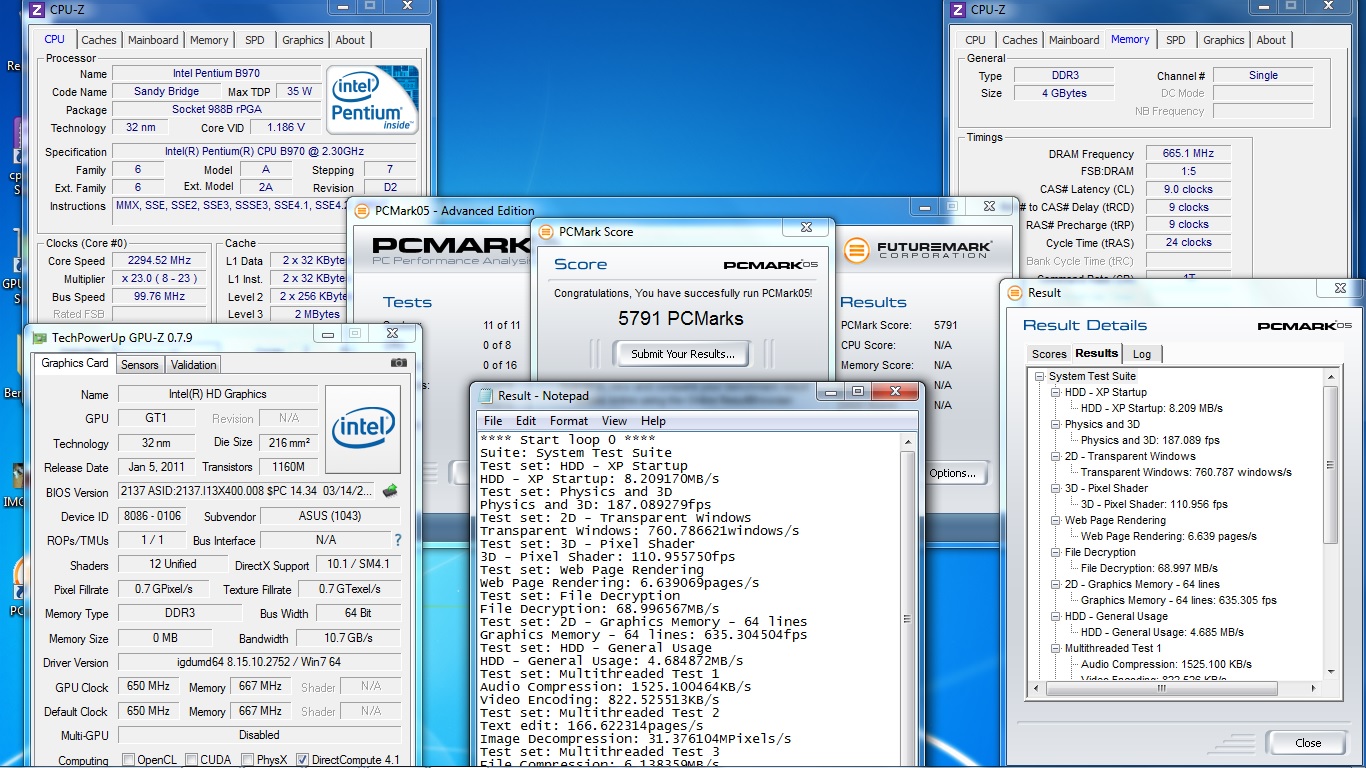Collapse the System Test Suite tree node
The height and width of the screenshot is (768, 1366).
tap(1040, 376)
